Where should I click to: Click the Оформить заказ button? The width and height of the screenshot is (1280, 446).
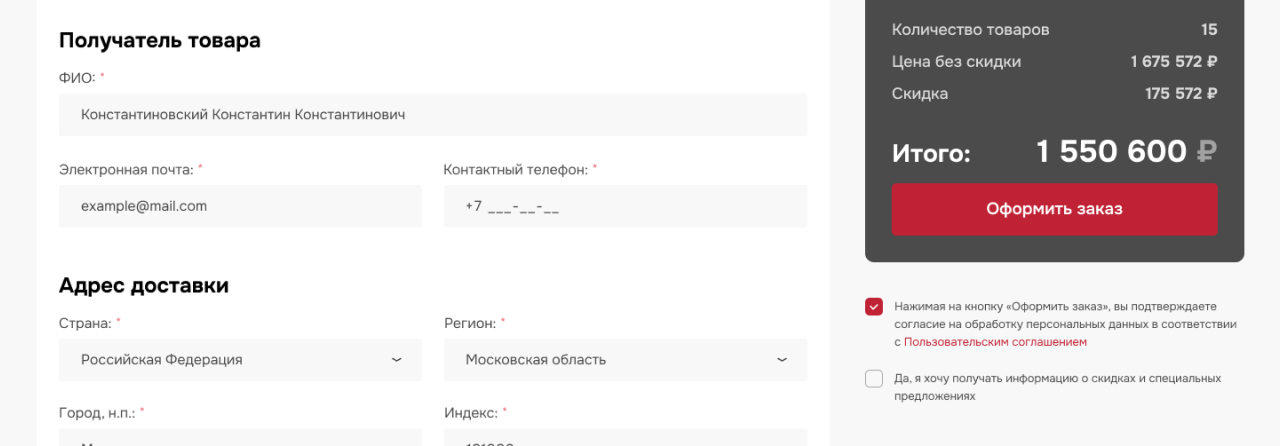tap(1054, 209)
